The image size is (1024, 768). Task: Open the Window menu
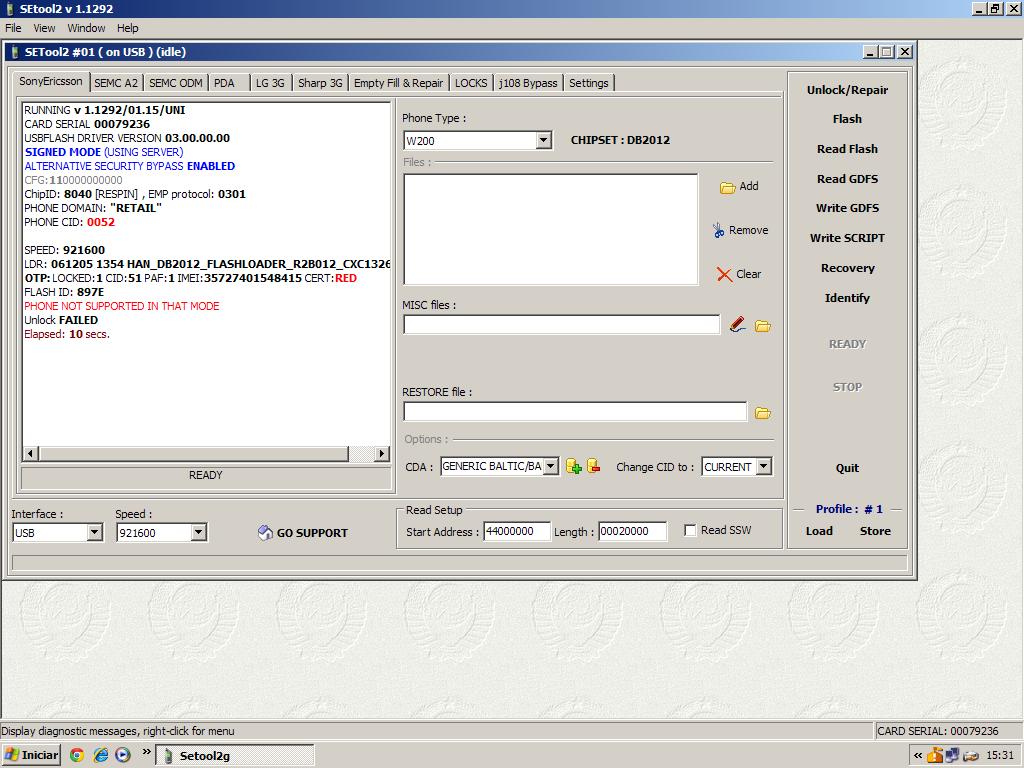point(86,28)
